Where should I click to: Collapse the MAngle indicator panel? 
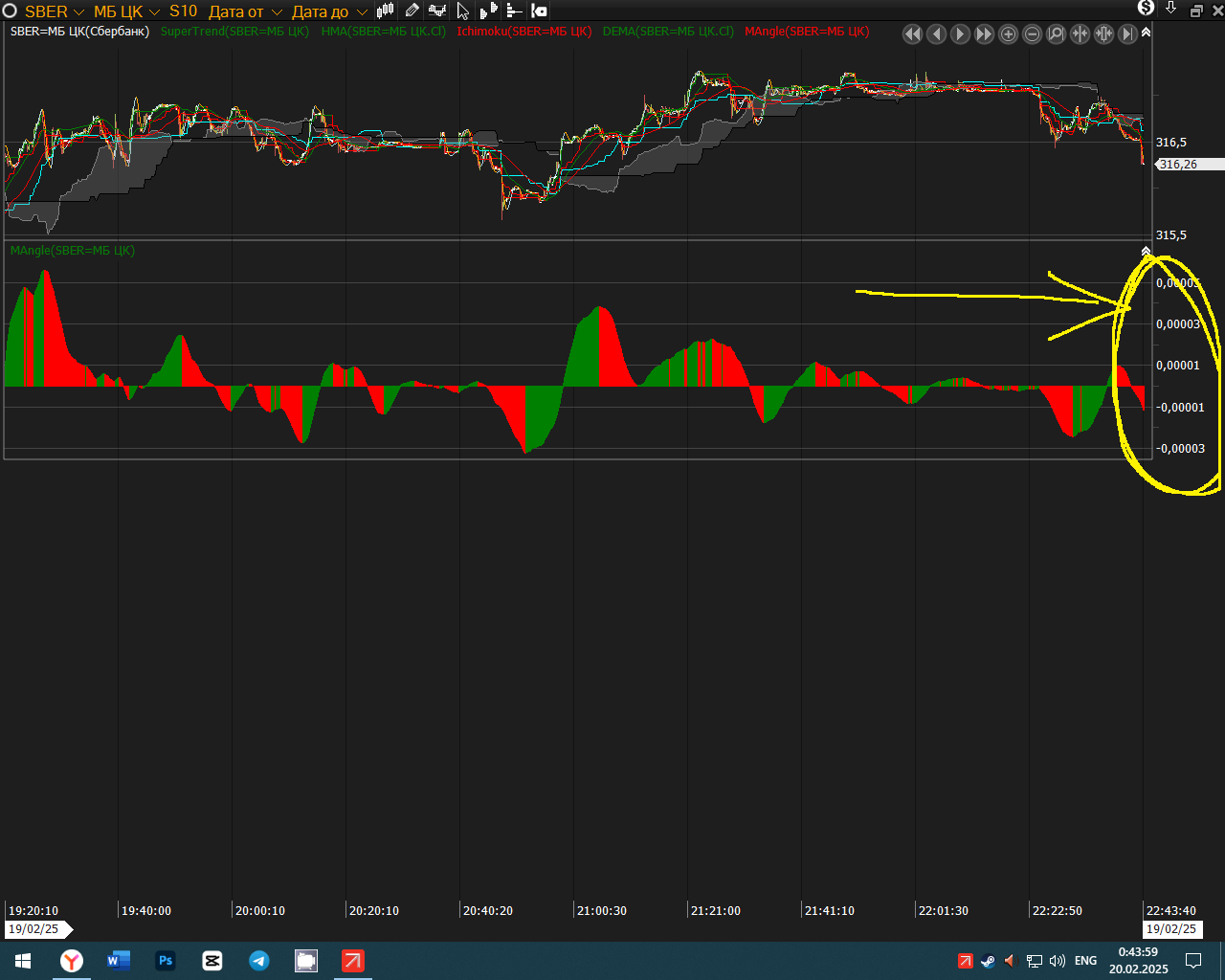[x=1146, y=251]
